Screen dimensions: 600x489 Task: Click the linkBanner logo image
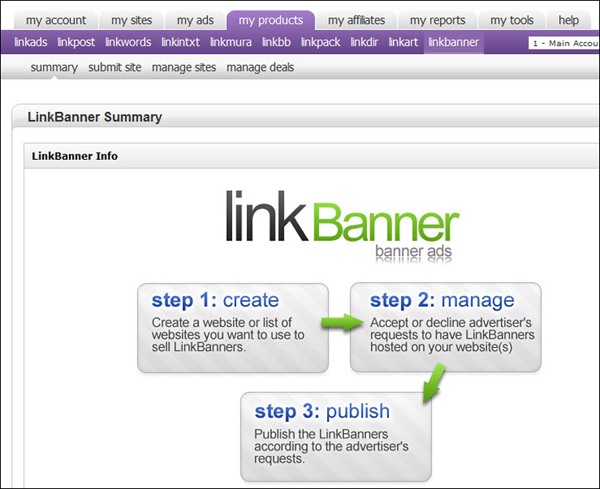[x=342, y=225]
